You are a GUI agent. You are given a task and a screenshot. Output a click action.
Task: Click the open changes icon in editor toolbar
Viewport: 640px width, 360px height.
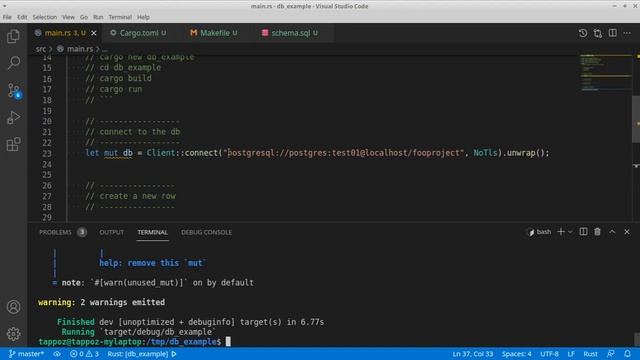598,33
